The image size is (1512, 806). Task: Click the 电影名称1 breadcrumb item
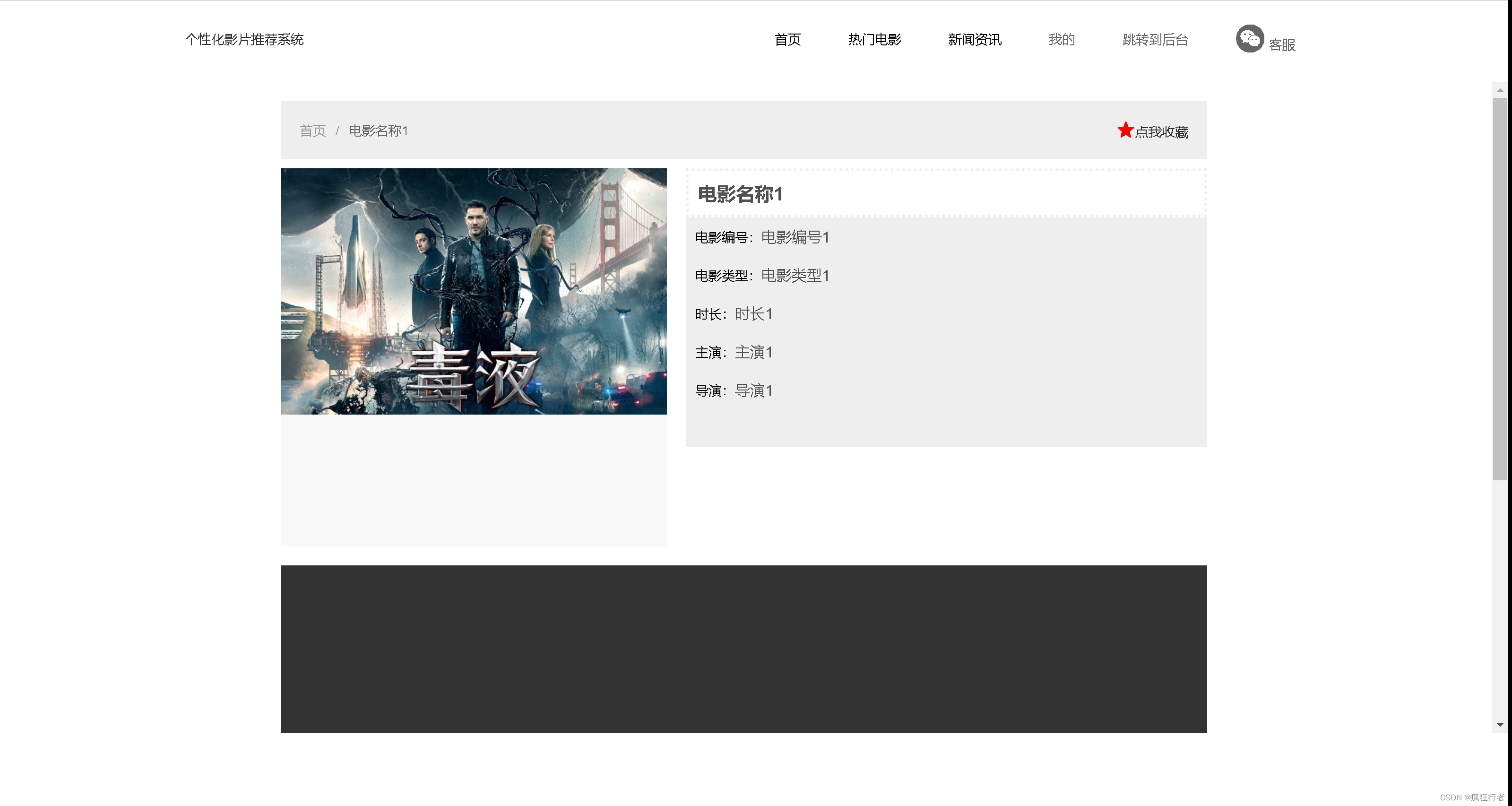coord(378,131)
